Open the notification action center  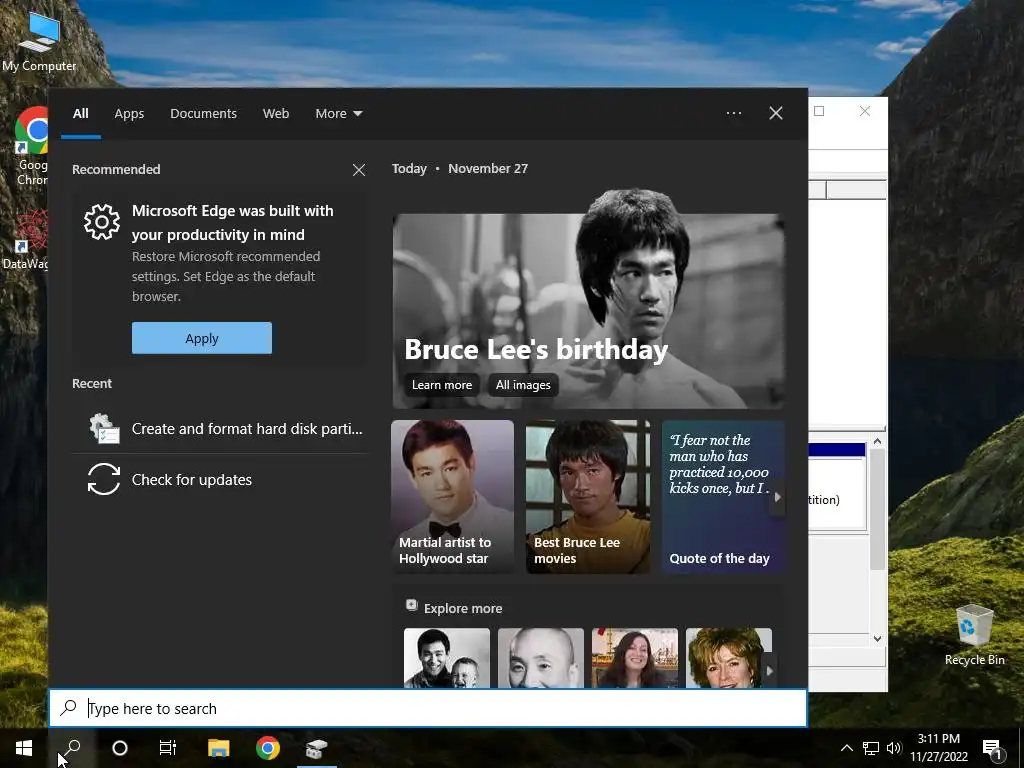pyautogui.click(x=992, y=748)
